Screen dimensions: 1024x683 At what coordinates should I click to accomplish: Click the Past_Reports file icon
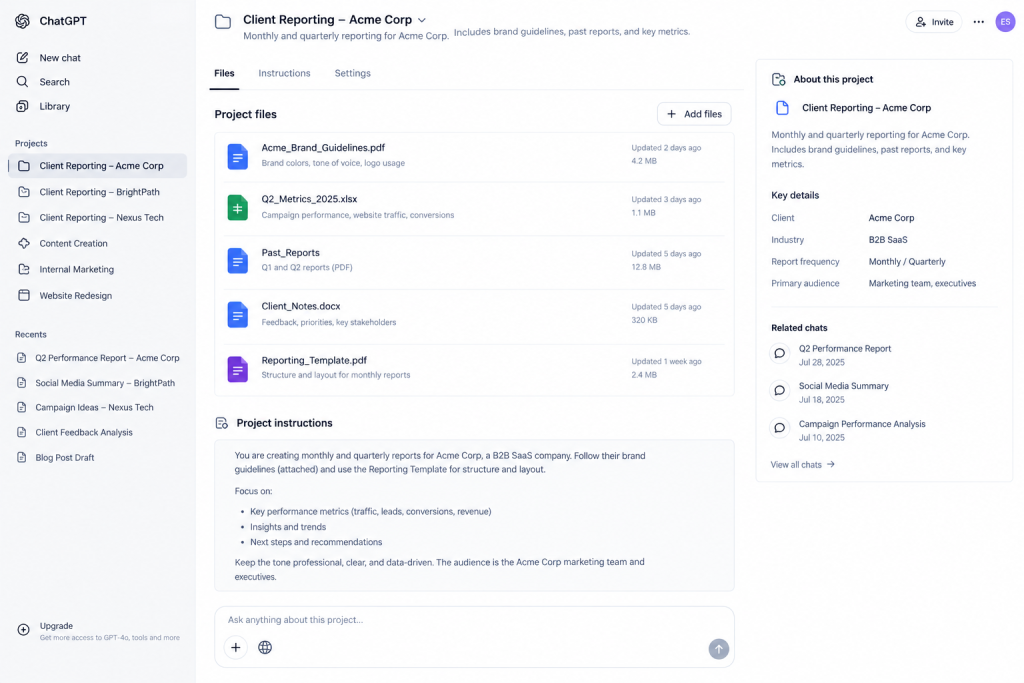[238, 261]
